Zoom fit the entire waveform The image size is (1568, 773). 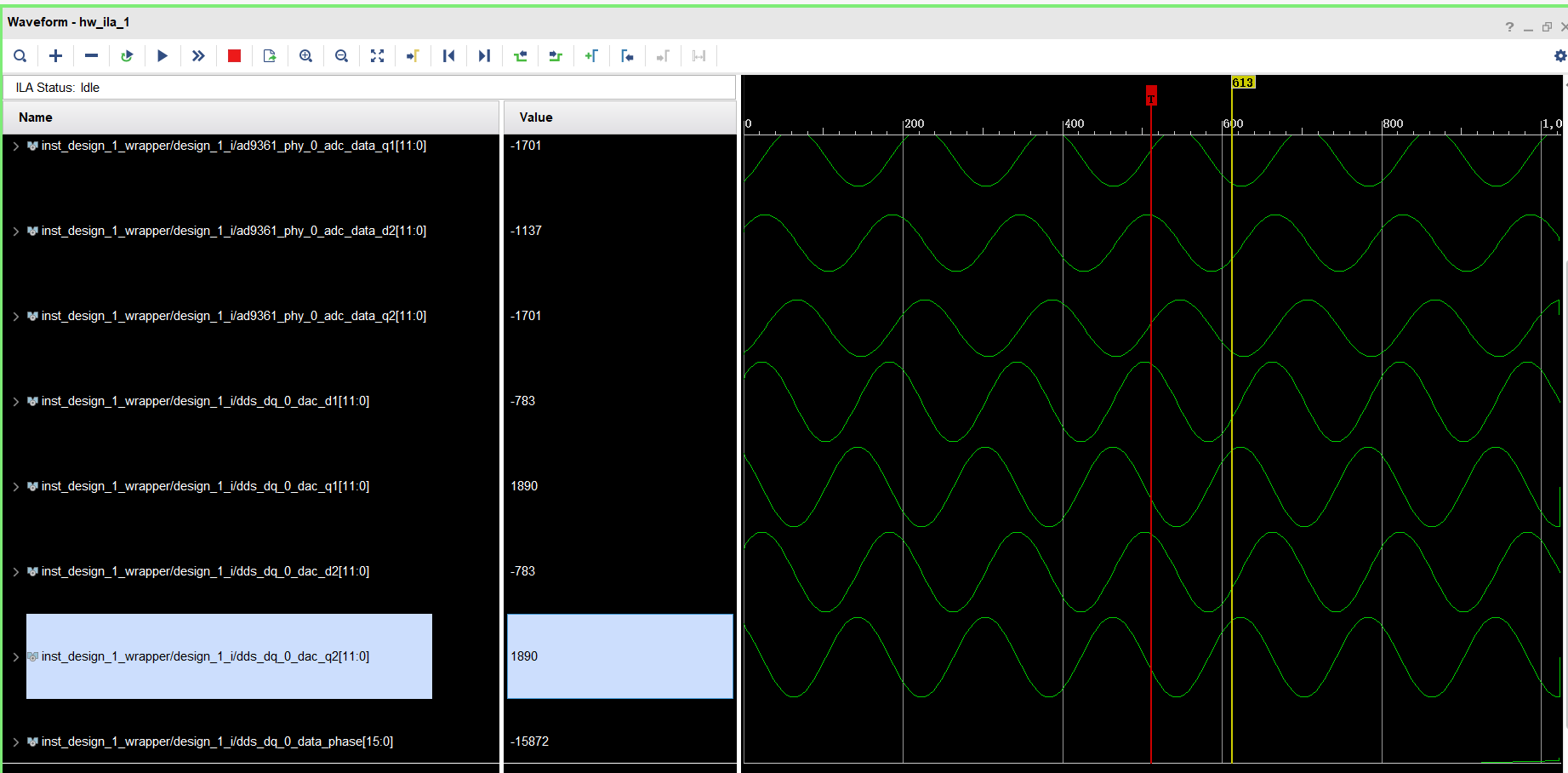377,56
